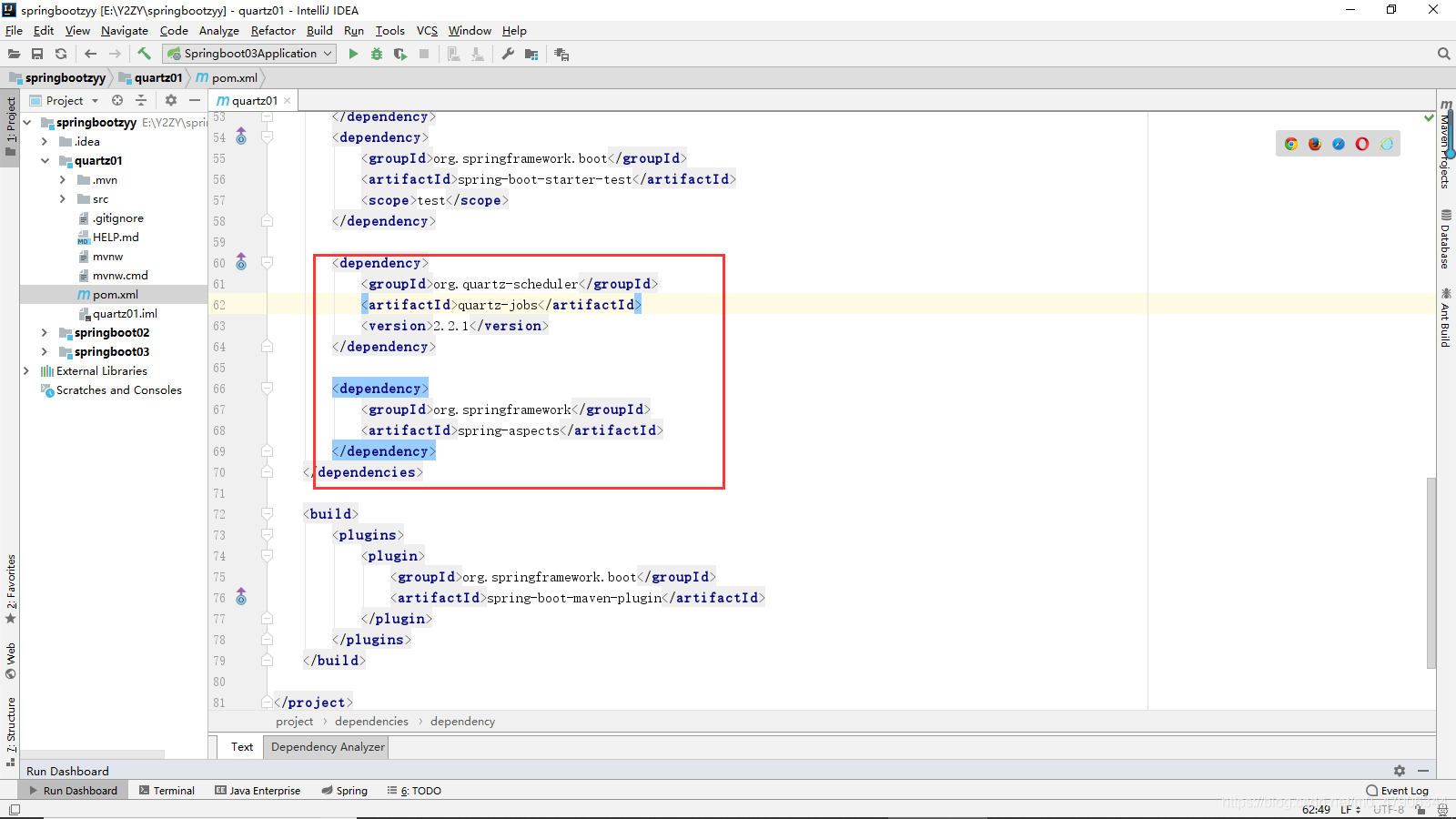The width and height of the screenshot is (1456, 819).
Task: Open the VCS menu
Action: click(x=427, y=30)
